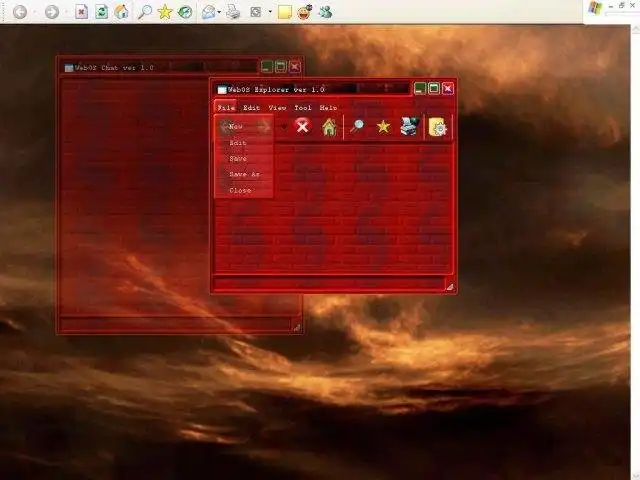The height and width of the screenshot is (480, 640).
Task: Click the yellow note icon
Action: click(284, 12)
